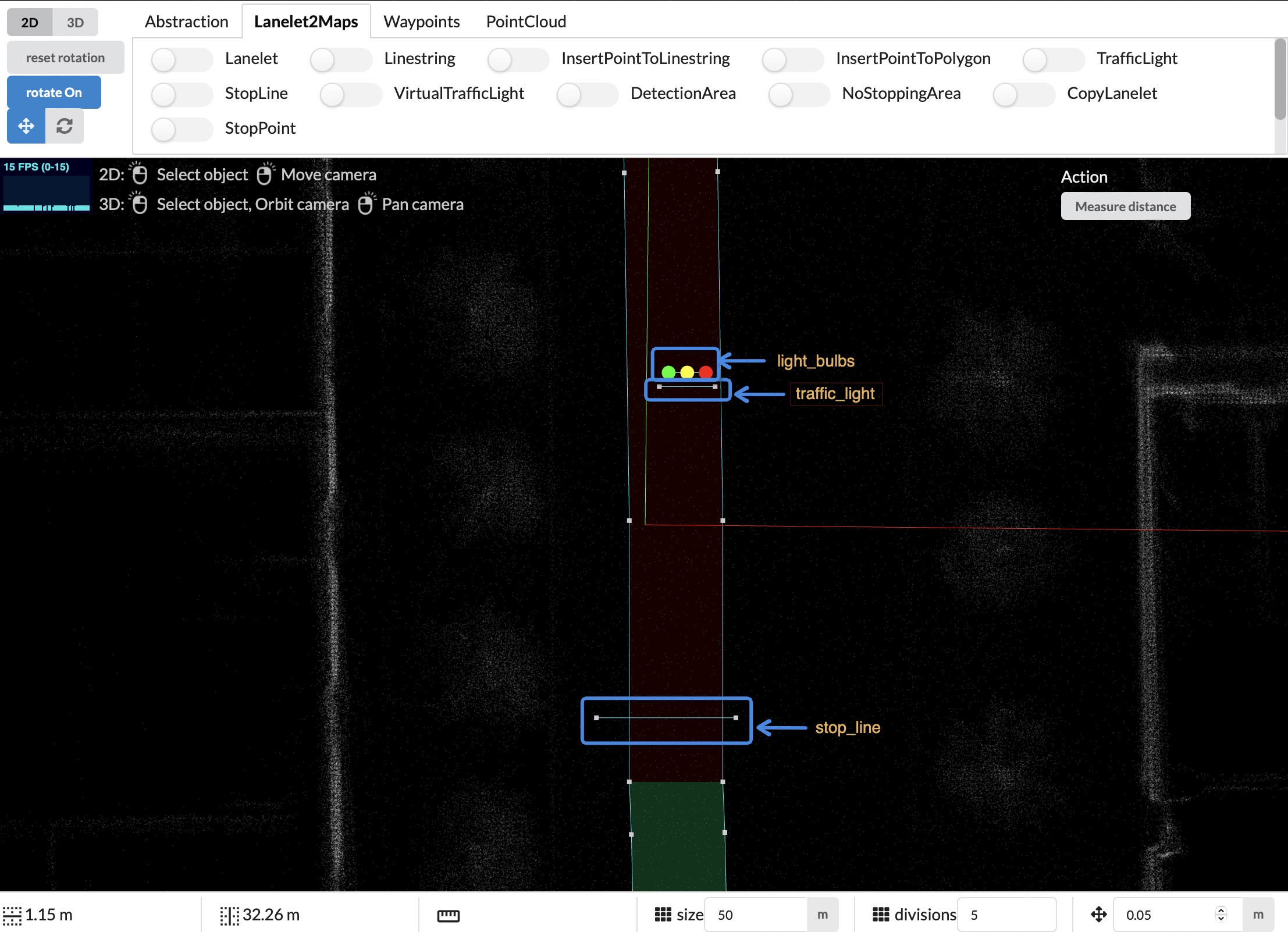Open the step unit dropdown at bottom right
1288x932 pixels.
pyautogui.click(x=1257, y=914)
